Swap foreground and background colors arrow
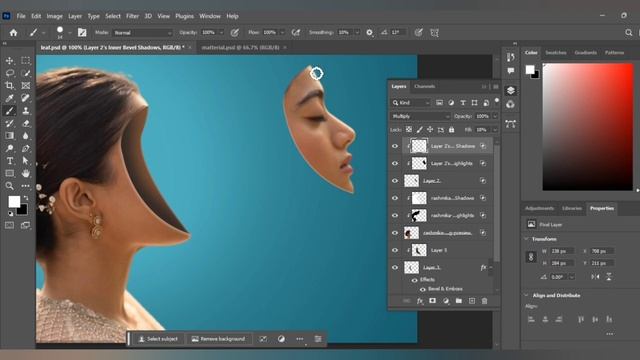Screen dimensions: 640x360 click(26, 198)
